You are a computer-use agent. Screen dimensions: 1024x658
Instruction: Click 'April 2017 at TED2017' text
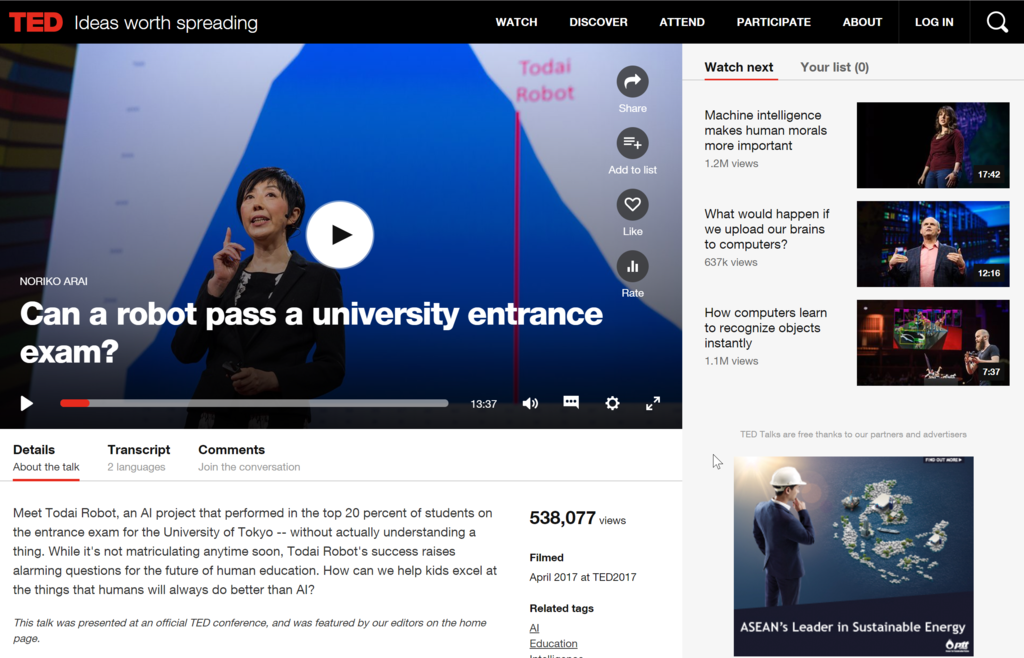coord(583,577)
